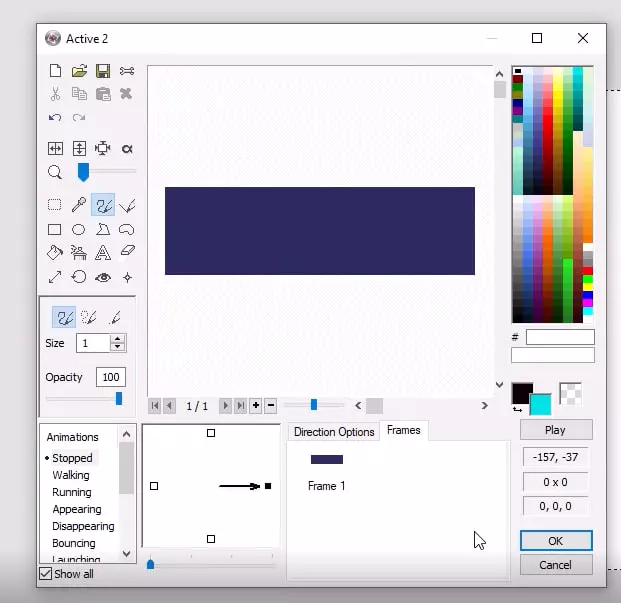Toggle the Show all checkbox
Image resolution: width=621 pixels, height=603 pixels.
(46, 574)
